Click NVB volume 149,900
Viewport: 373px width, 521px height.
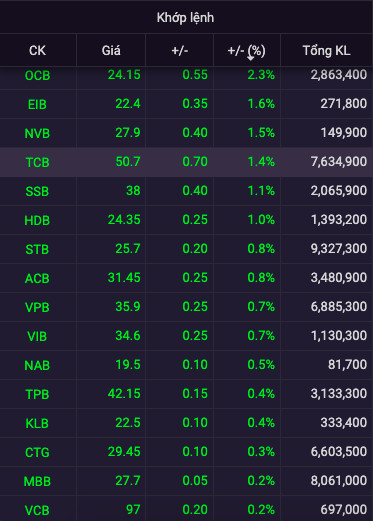click(x=344, y=133)
